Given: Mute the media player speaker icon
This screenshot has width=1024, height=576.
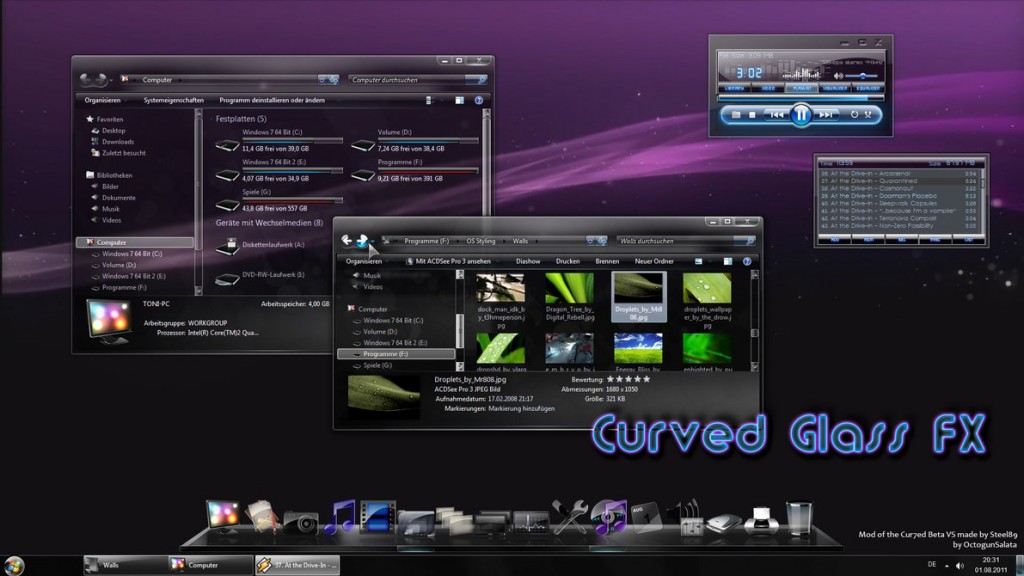Looking at the screenshot, I should (839, 76).
